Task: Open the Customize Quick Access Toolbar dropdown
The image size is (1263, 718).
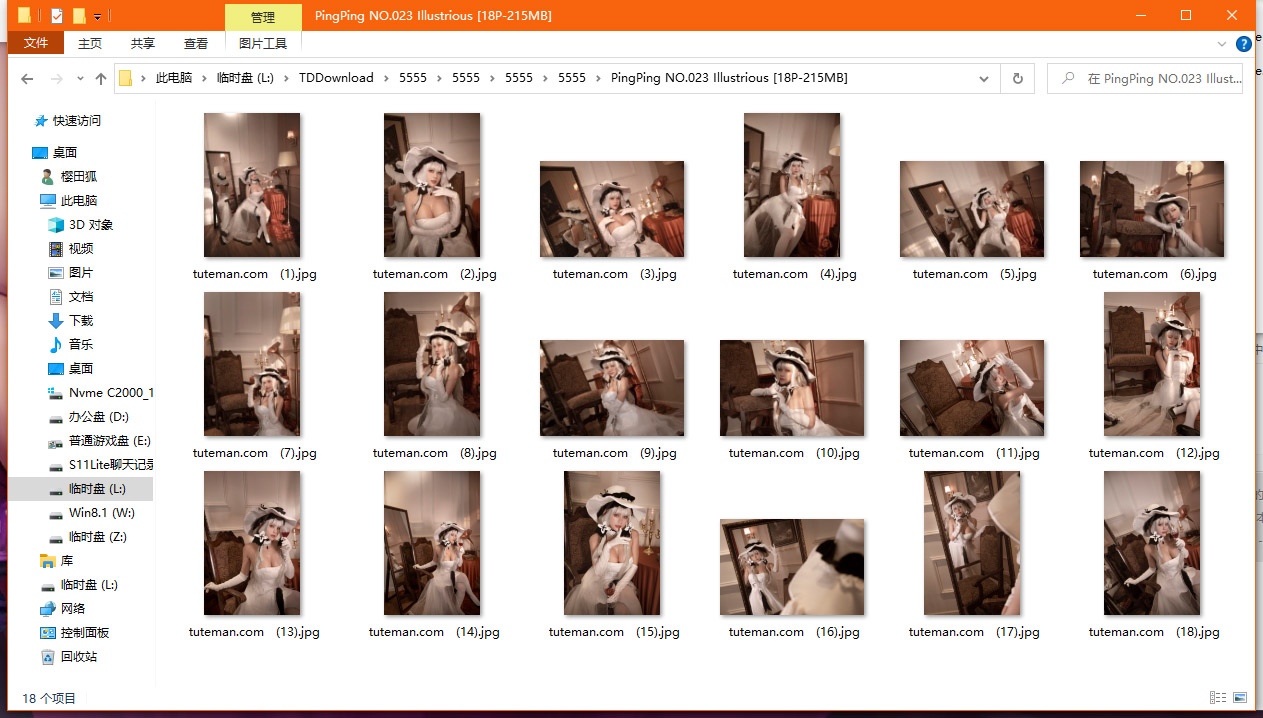Action: pyautogui.click(x=97, y=17)
